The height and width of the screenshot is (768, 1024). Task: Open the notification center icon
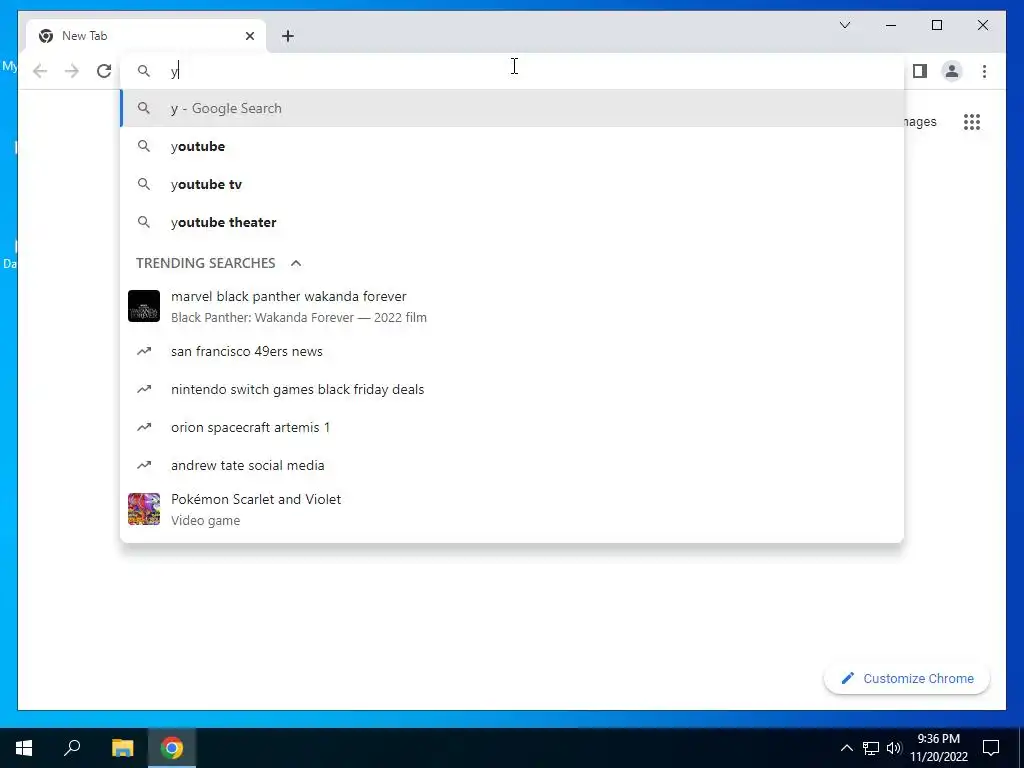(991, 748)
